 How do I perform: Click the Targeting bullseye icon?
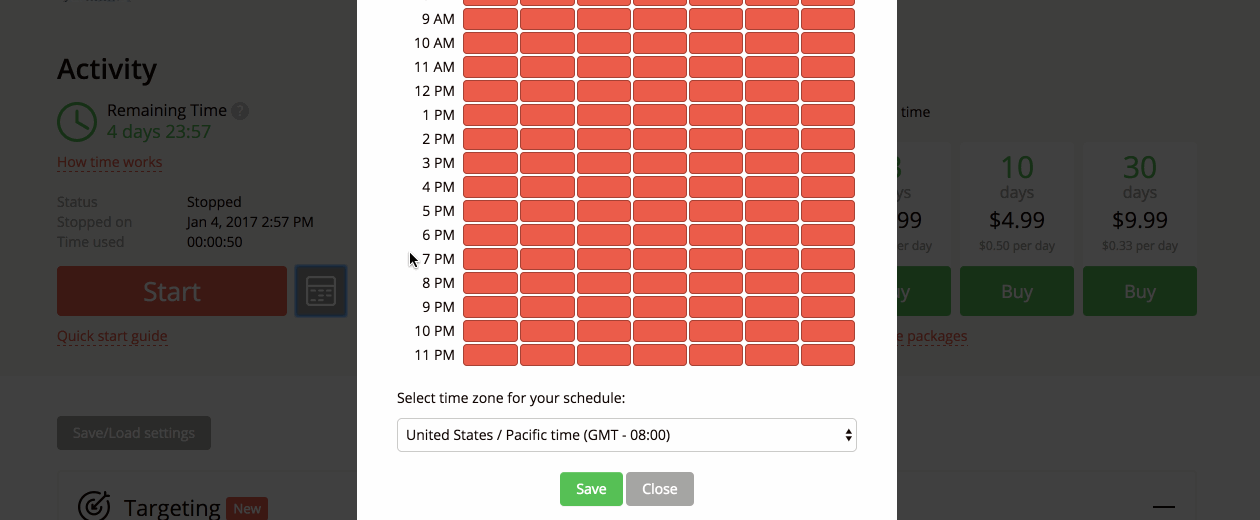pyautogui.click(x=93, y=506)
